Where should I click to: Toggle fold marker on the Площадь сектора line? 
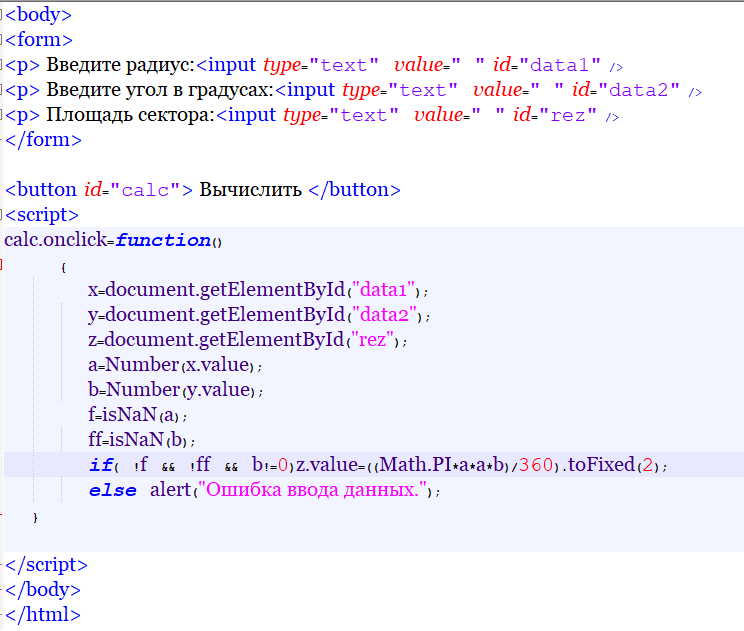click(3, 116)
